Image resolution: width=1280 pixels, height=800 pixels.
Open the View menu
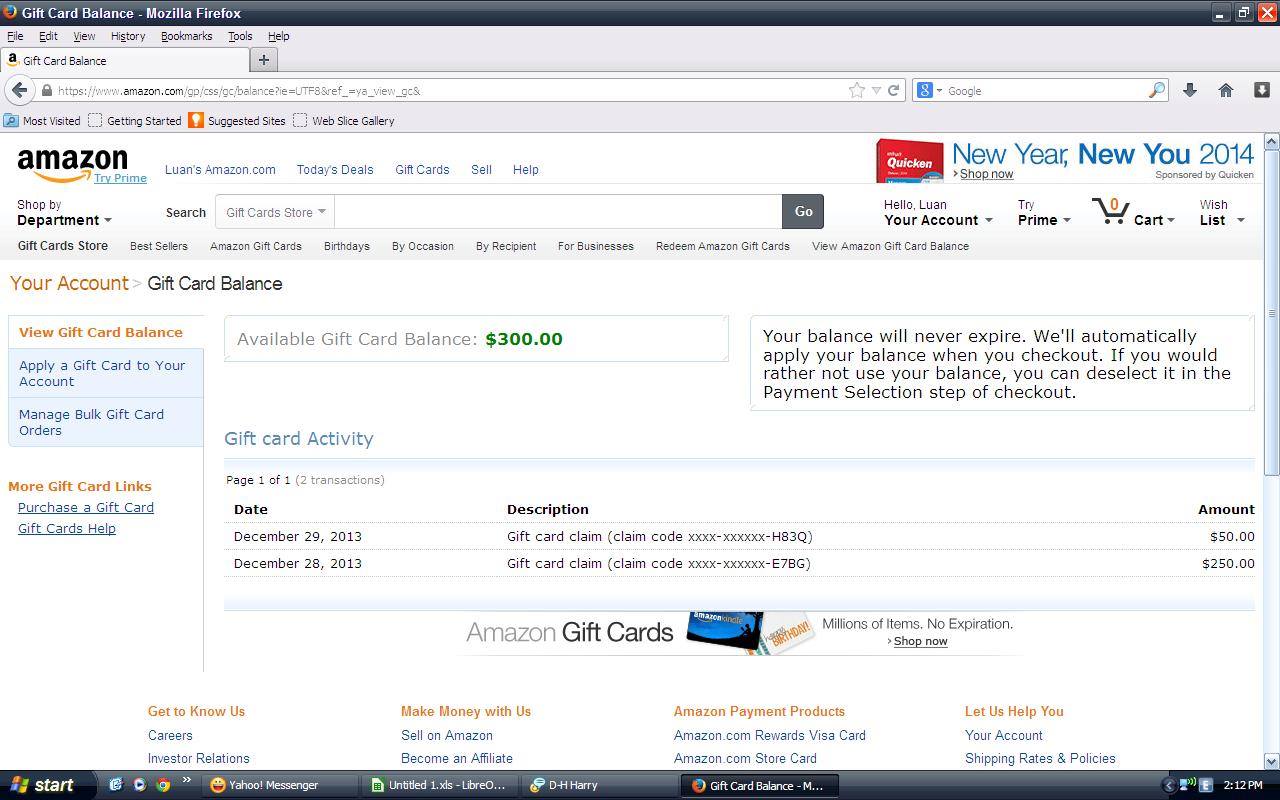pyautogui.click(x=84, y=36)
